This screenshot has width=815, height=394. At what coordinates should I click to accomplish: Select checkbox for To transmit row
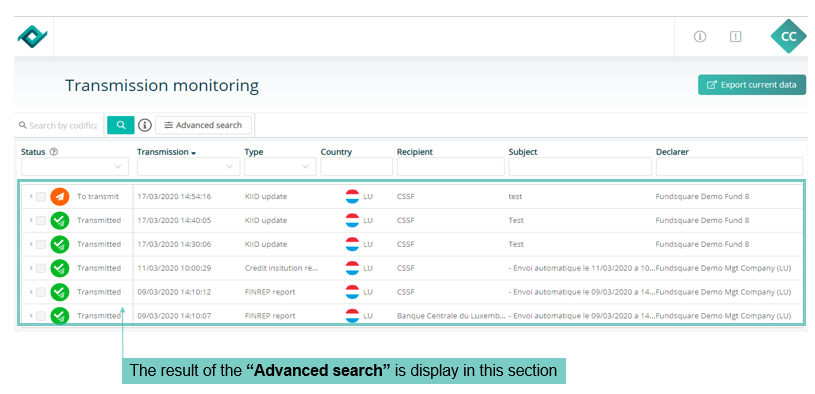tap(41, 196)
